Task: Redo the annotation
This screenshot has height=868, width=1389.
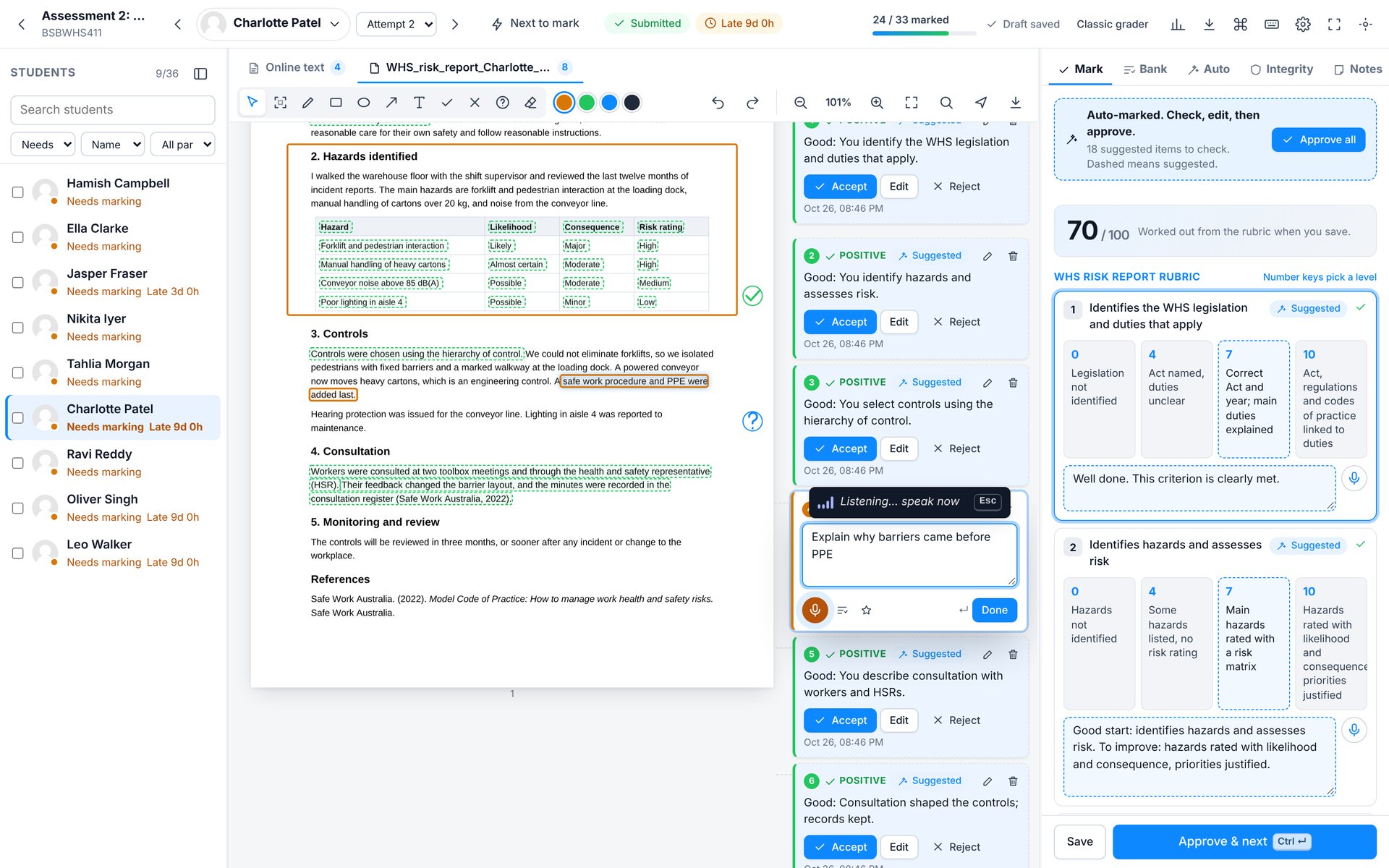Action: coord(752,103)
